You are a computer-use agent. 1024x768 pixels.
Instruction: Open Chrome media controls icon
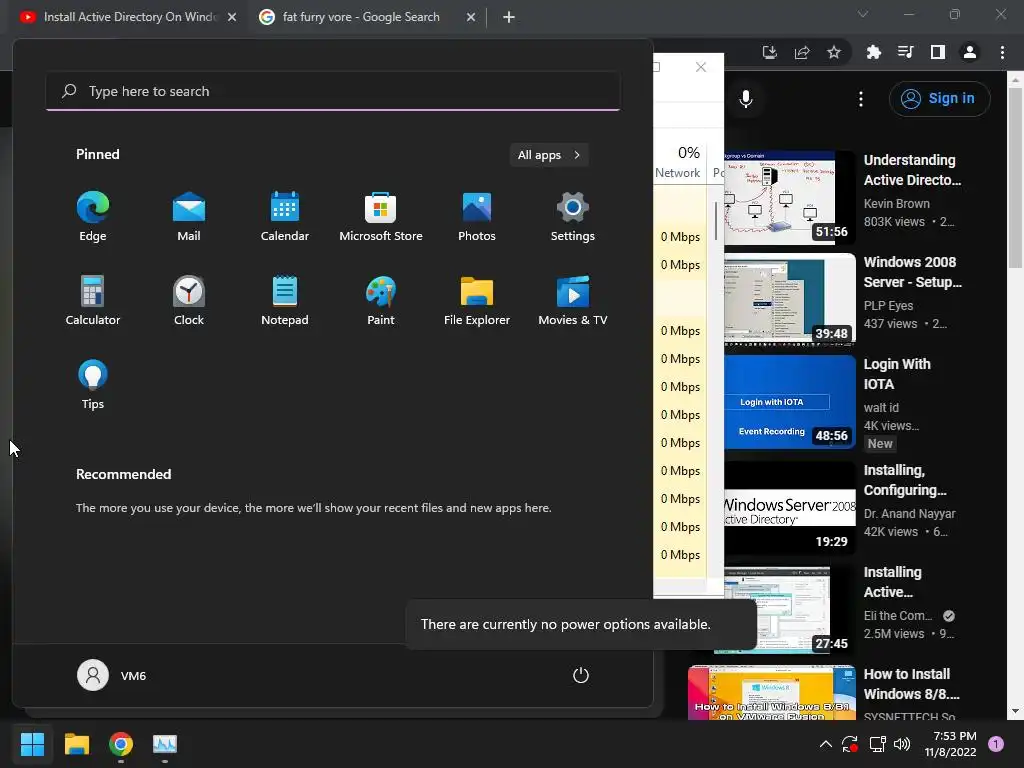click(x=906, y=52)
